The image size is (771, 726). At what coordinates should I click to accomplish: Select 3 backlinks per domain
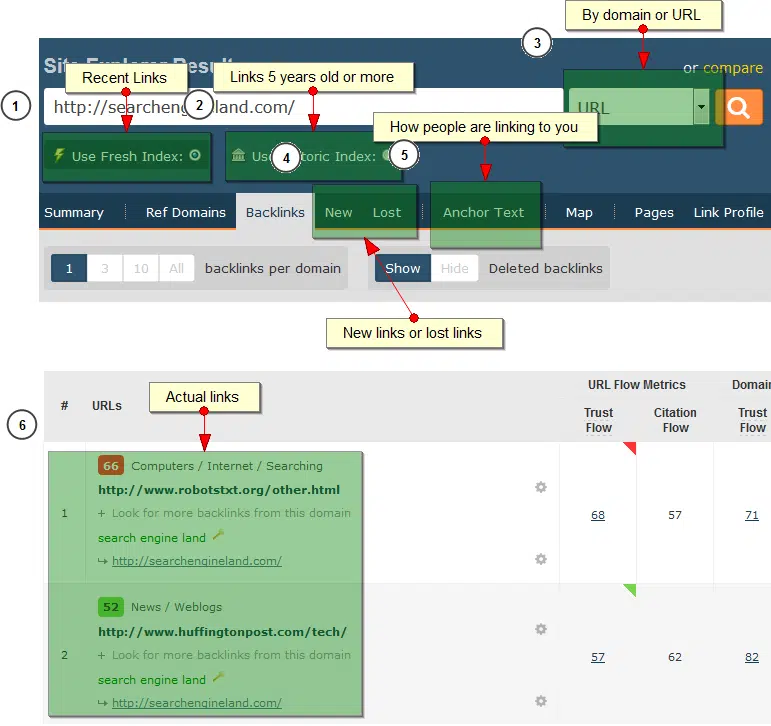point(105,268)
